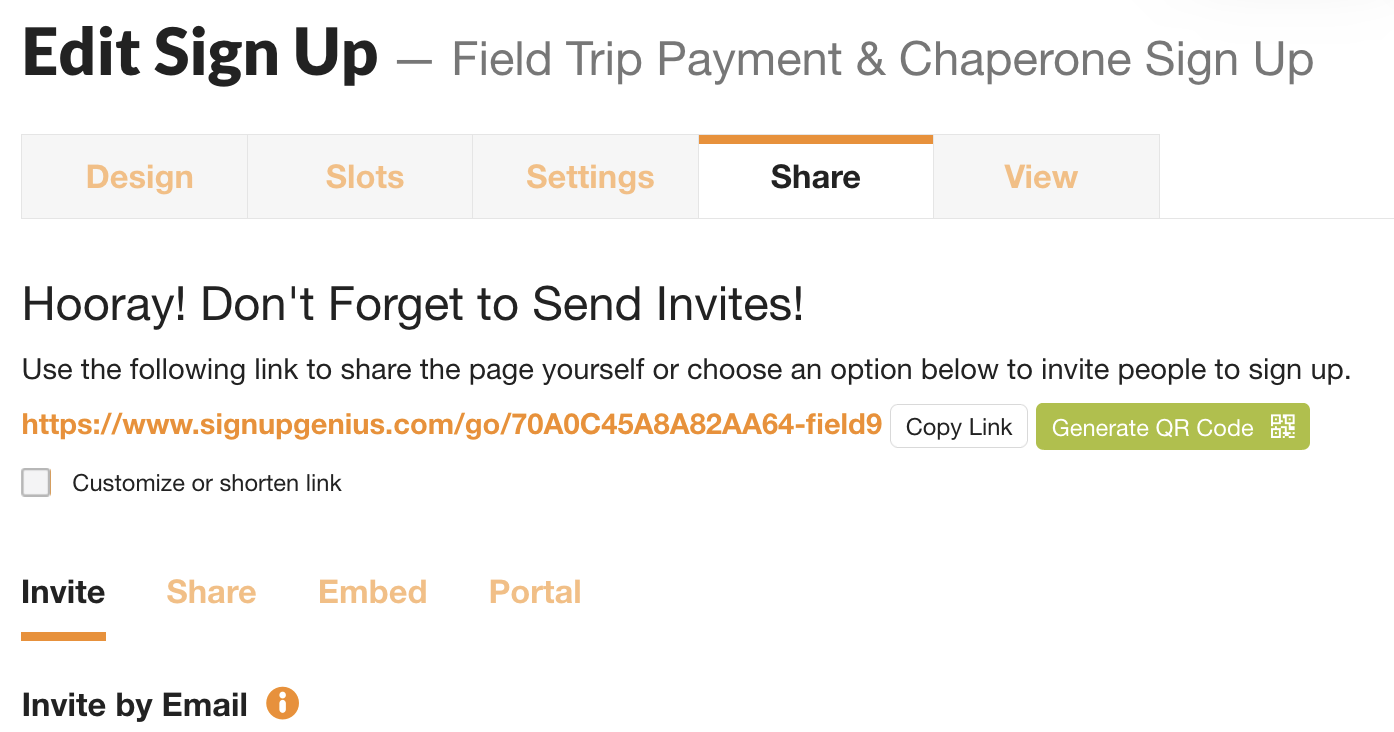Open the Slots tab
Screen dimensions: 1394x732
coord(364,176)
